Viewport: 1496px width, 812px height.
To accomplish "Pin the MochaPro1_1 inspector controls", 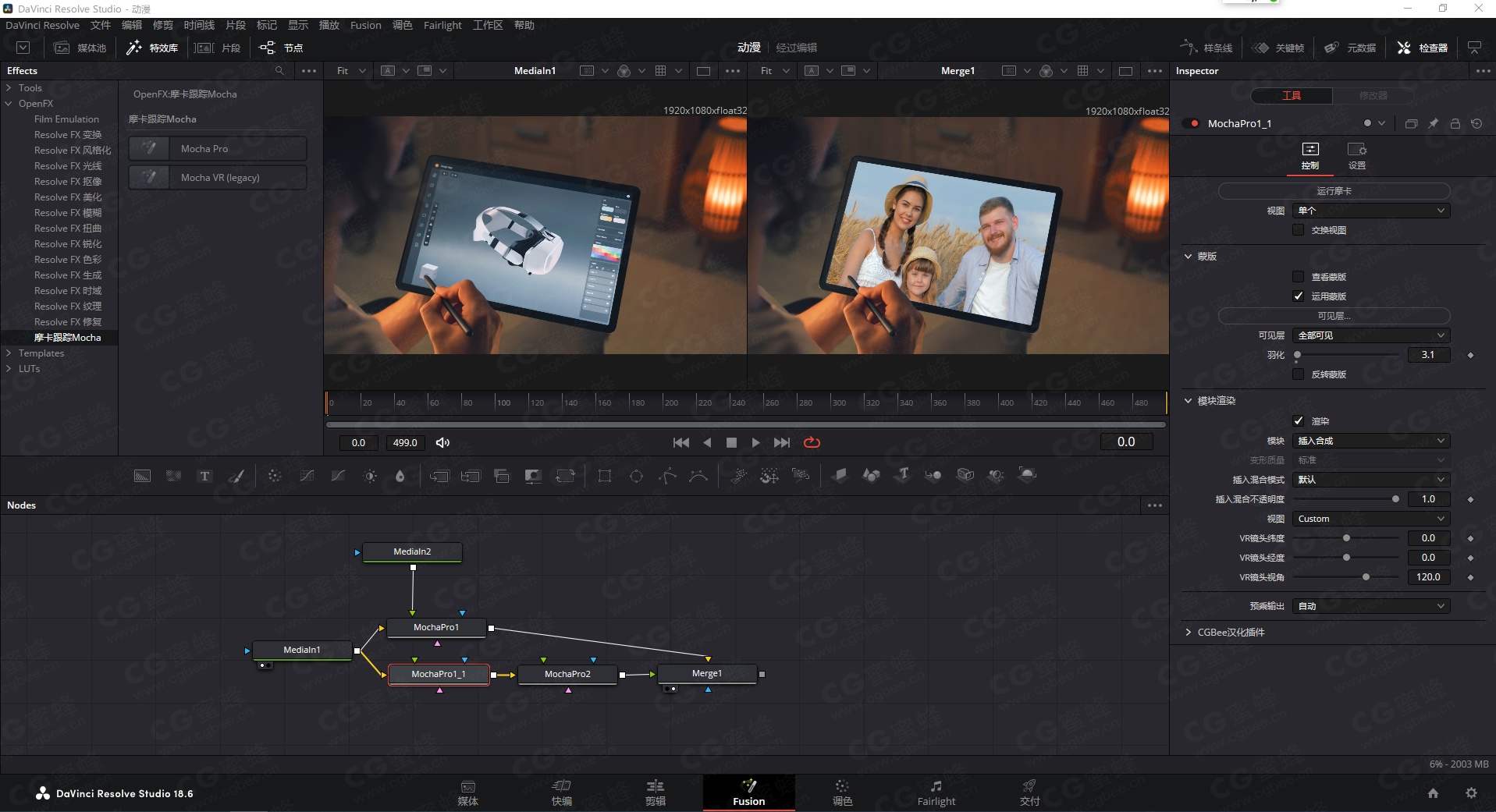I will click(1433, 123).
